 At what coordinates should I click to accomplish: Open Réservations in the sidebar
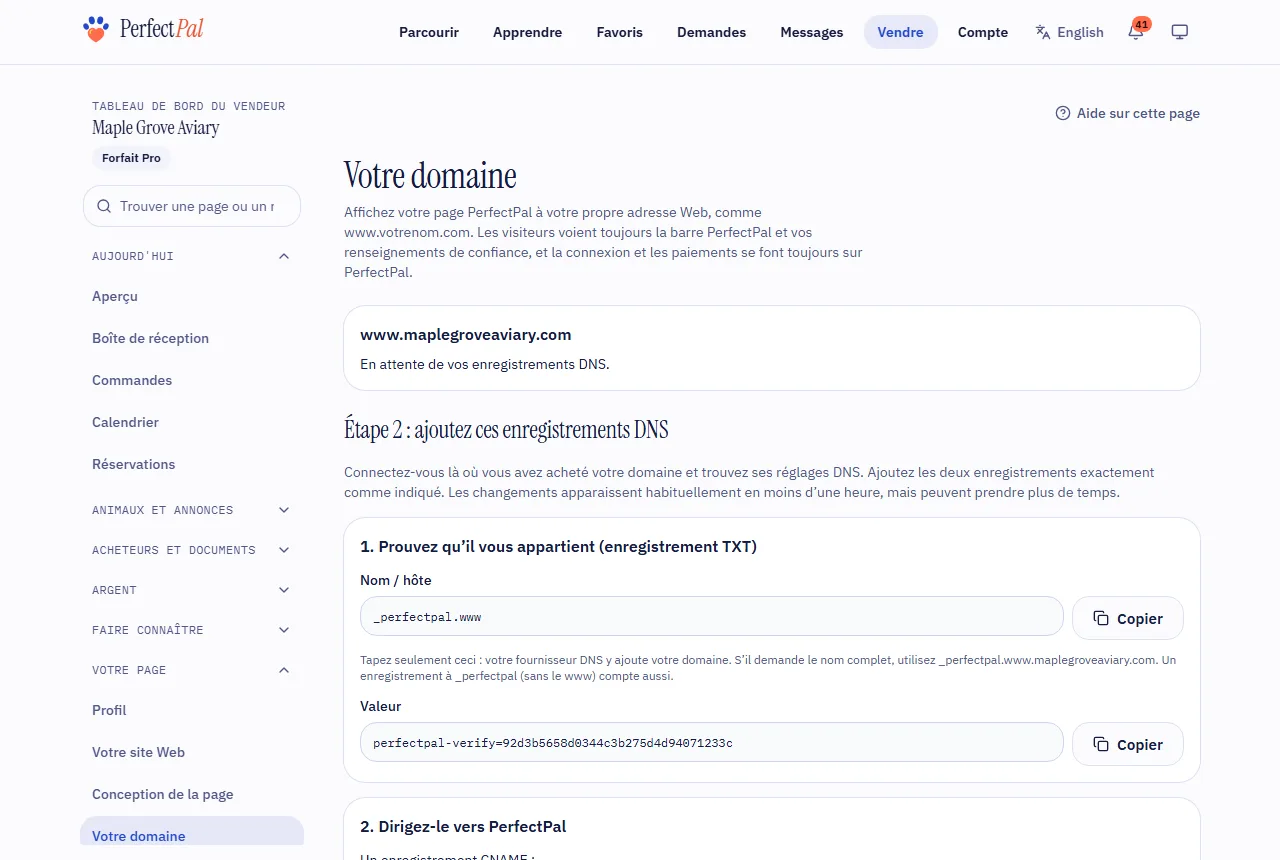[192, 464]
